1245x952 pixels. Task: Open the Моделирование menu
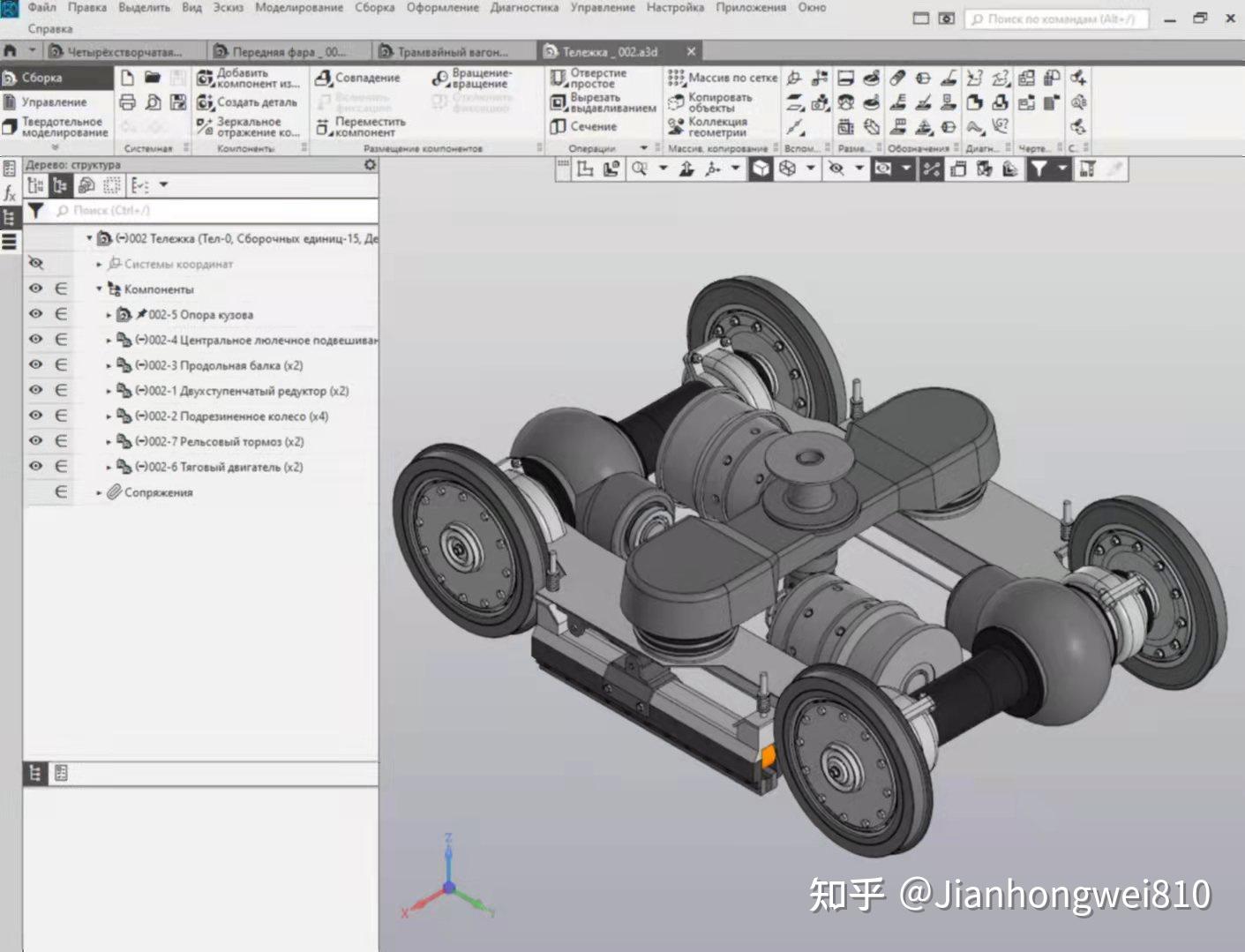pos(300,7)
